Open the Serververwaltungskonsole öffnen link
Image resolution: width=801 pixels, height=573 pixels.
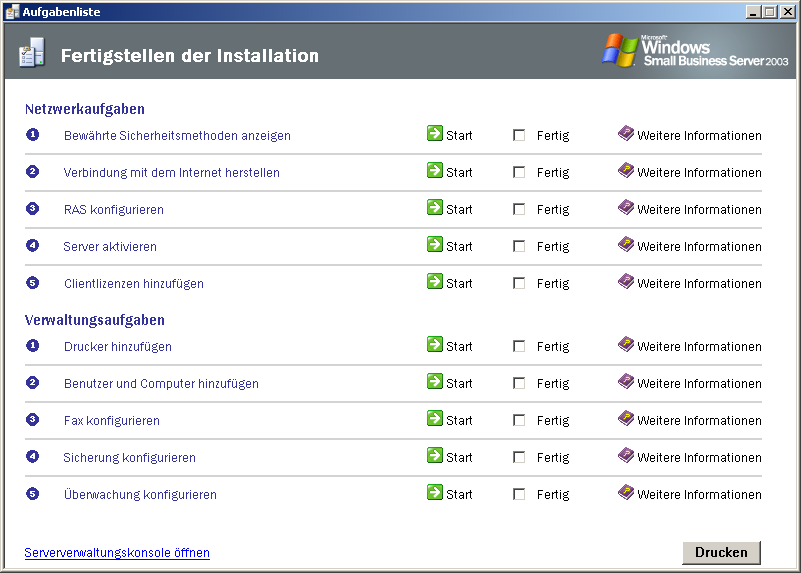coord(117,553)
